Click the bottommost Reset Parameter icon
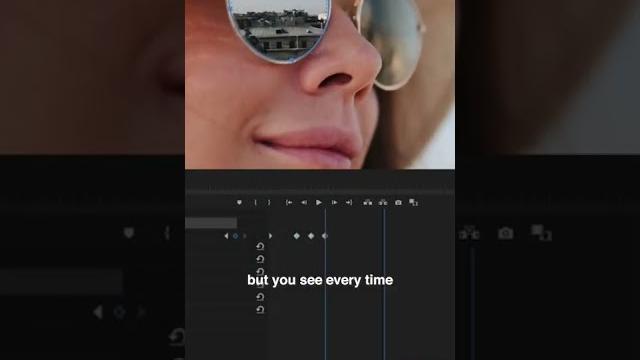 pos(260,309)
